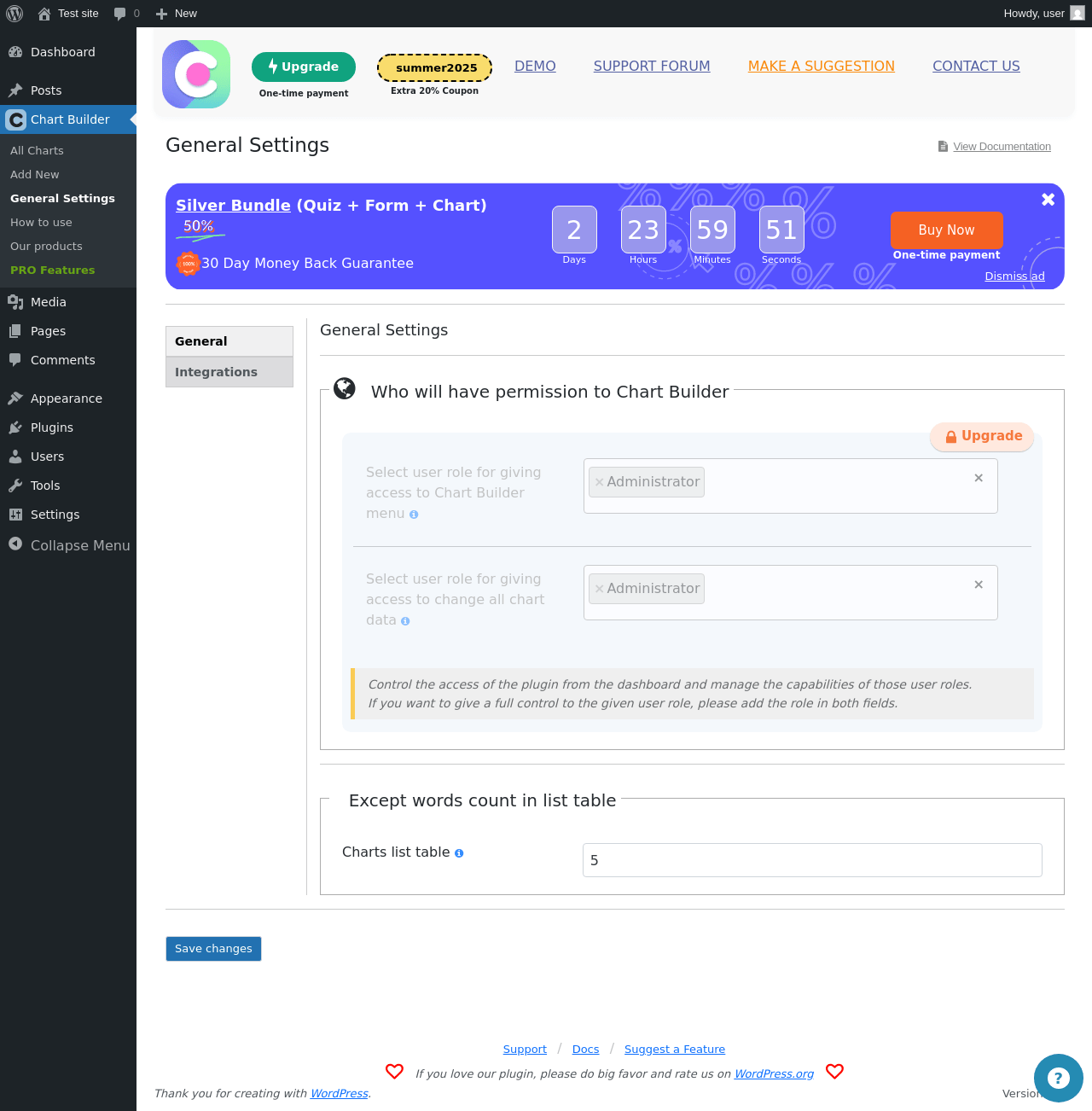Open Our products submenu
The image size is (1092, 1111).
click(46, 246)
